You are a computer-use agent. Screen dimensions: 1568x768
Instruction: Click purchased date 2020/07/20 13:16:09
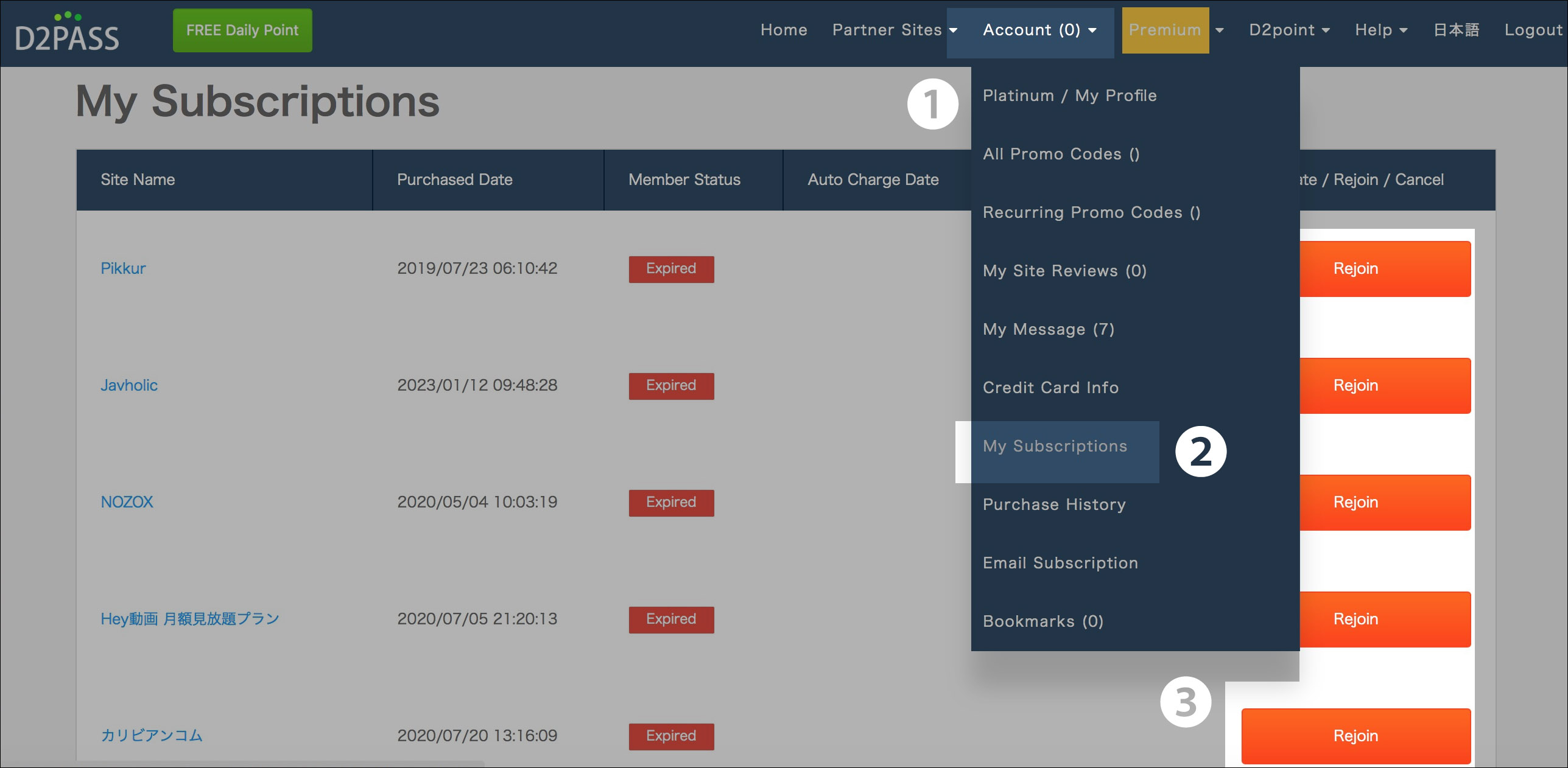pyautogui.click(x=477, y=736)
